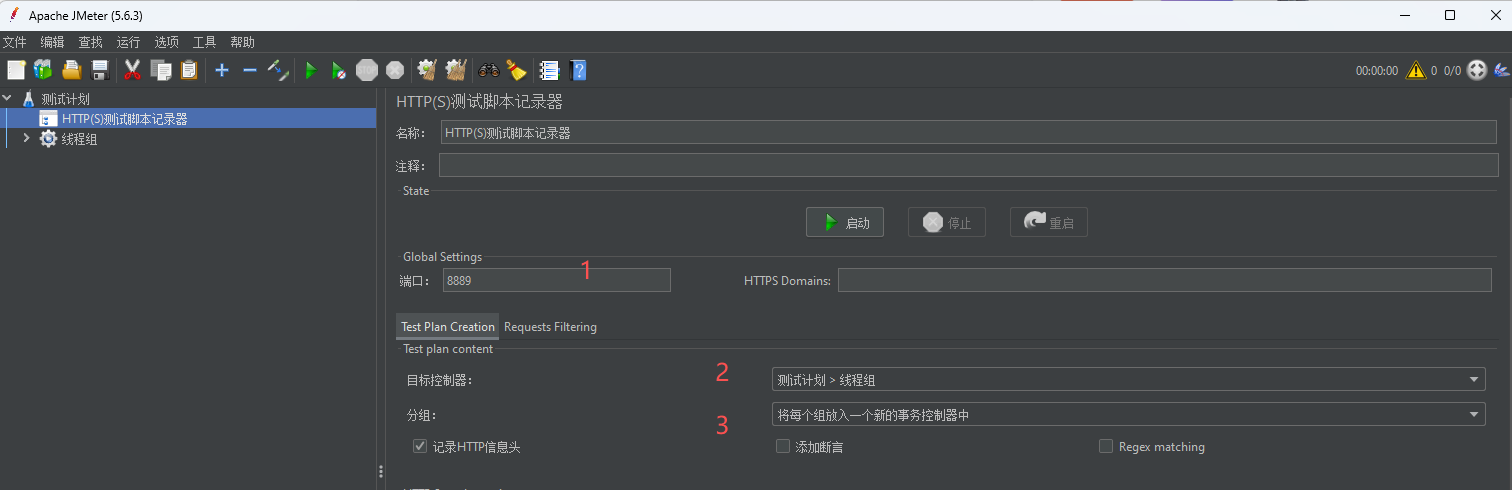Clear all results with double gear-broom icon
Image resolution: width=1512 pixels, height=490 pixels.
pyautogui.click(x=456, y=70)
